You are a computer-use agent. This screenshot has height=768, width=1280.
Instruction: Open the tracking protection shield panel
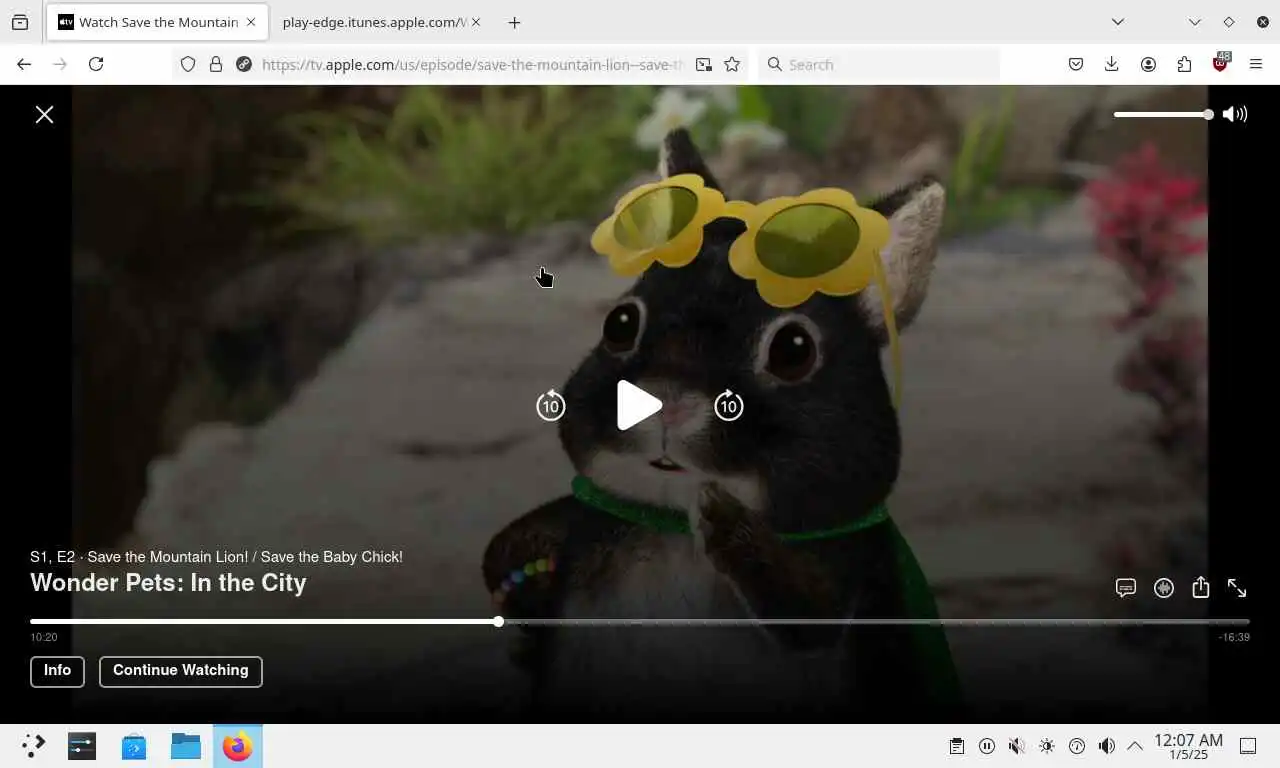pos(188,64)
